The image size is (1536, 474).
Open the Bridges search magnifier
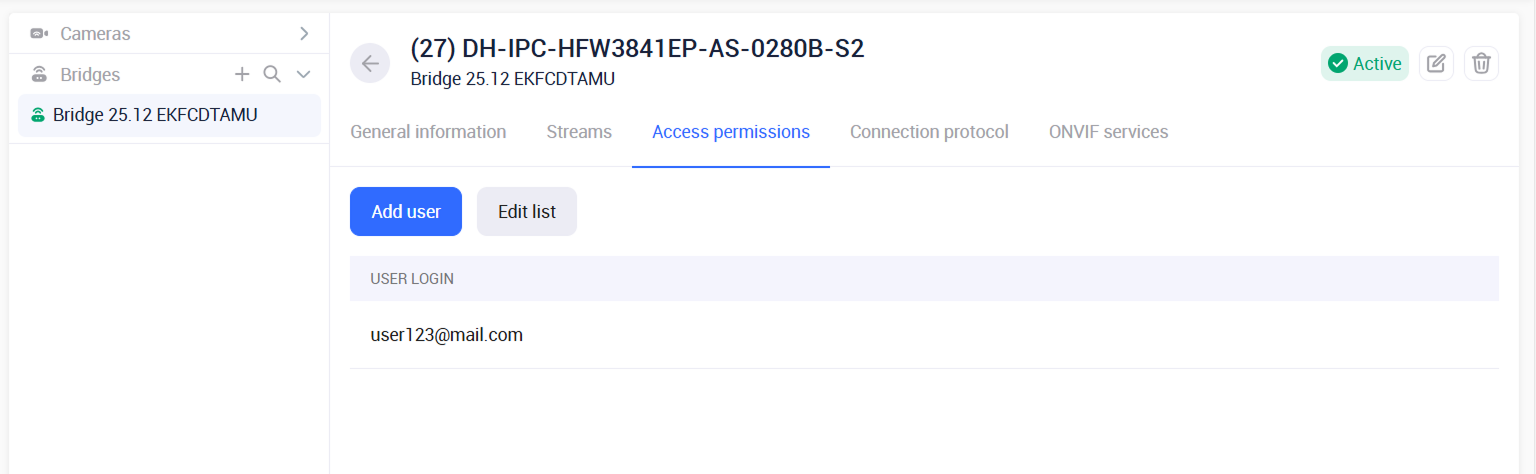click(272, 74)
